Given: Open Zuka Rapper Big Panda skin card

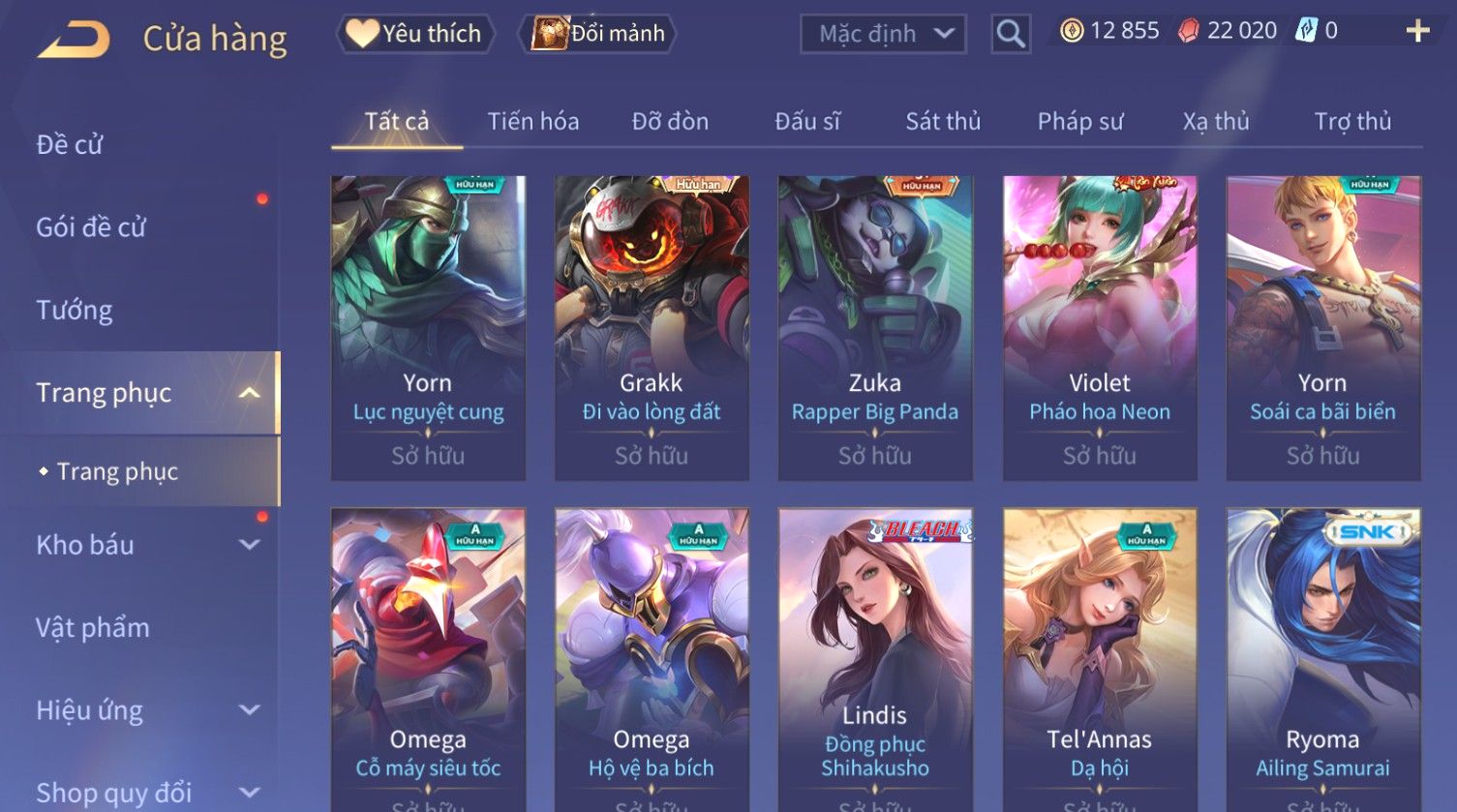Looking at the screenshot, I should tap(875, 328).
